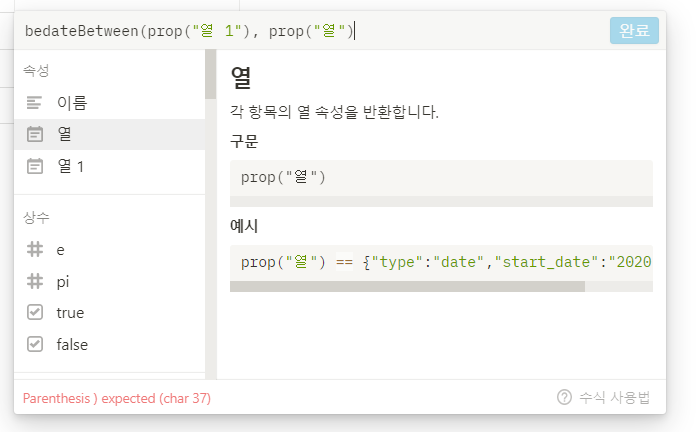Click the property list vertical scrollbar thumb
Screen dimensions: 696x432
coord(210,74)
